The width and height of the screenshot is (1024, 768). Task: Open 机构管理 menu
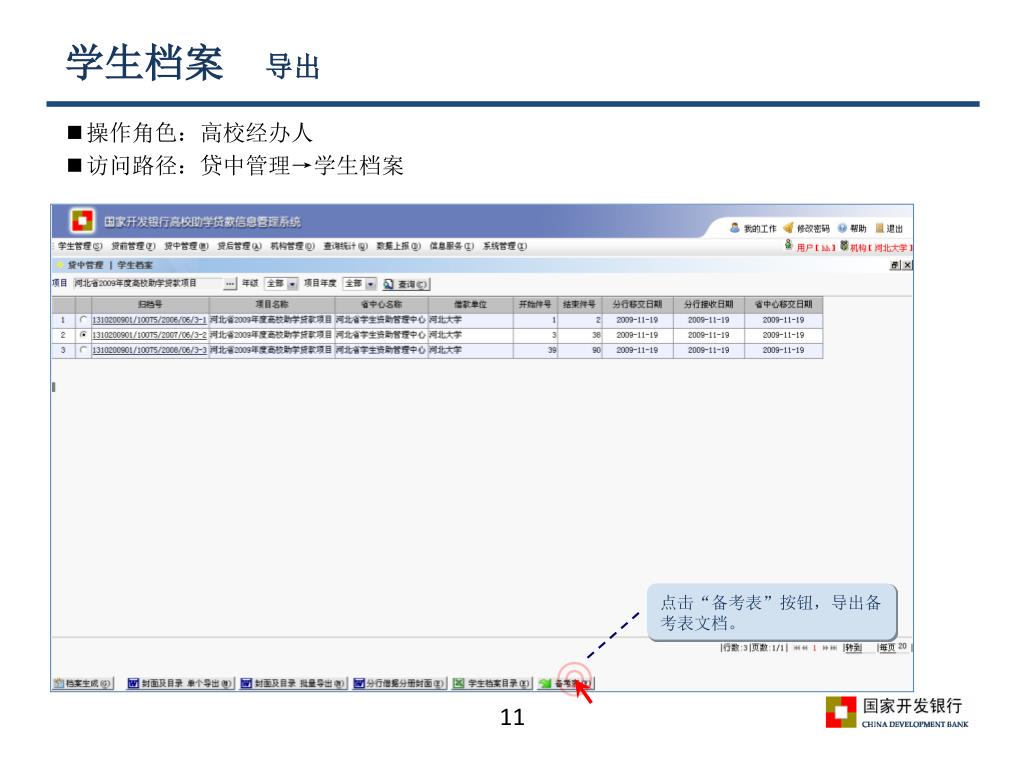click(293, 246)
